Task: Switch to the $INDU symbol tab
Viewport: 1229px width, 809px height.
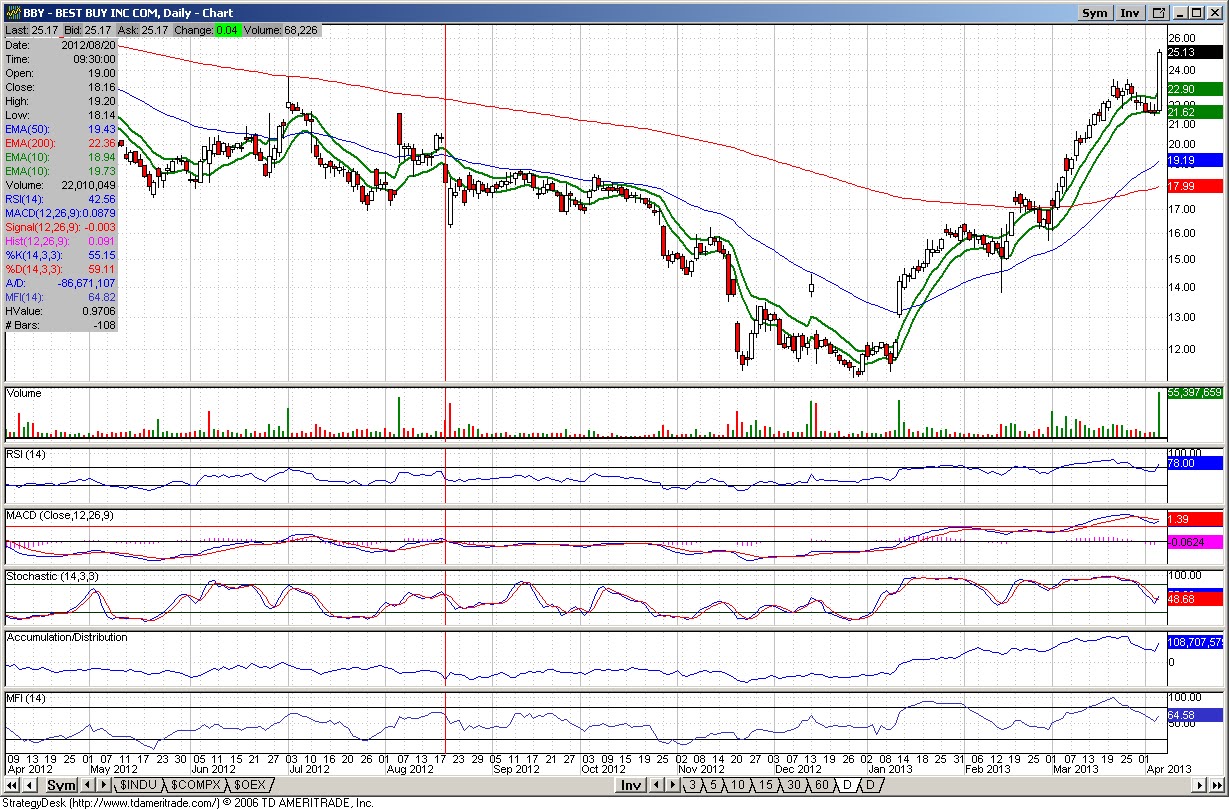Action: tap(139, 786)
